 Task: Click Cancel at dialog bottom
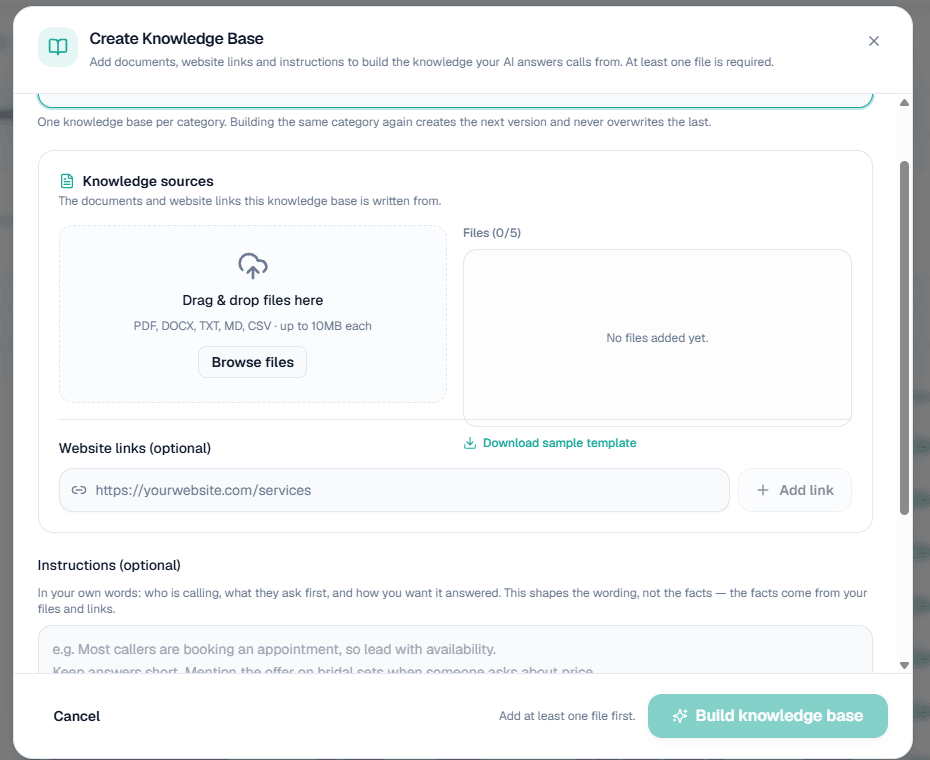coord(77,716)
